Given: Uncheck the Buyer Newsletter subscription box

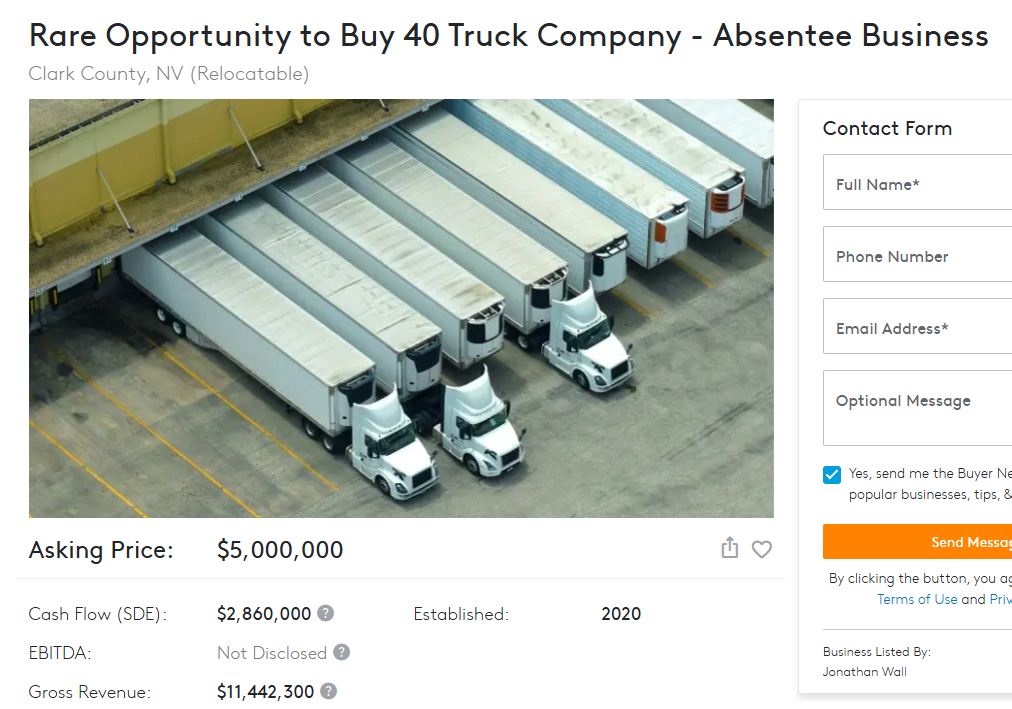Looking at the screenshot, I should (830, 474).
